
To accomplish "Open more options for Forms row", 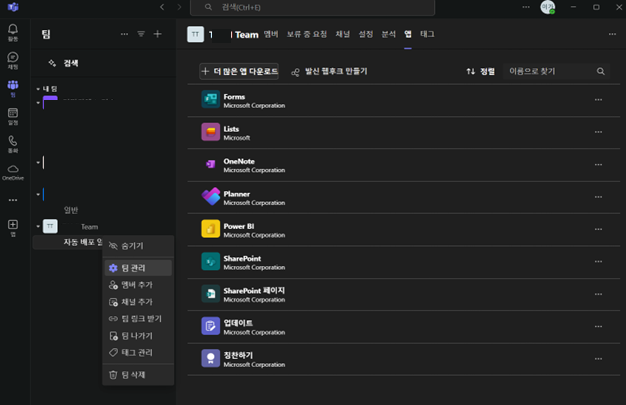I will 598,99.
